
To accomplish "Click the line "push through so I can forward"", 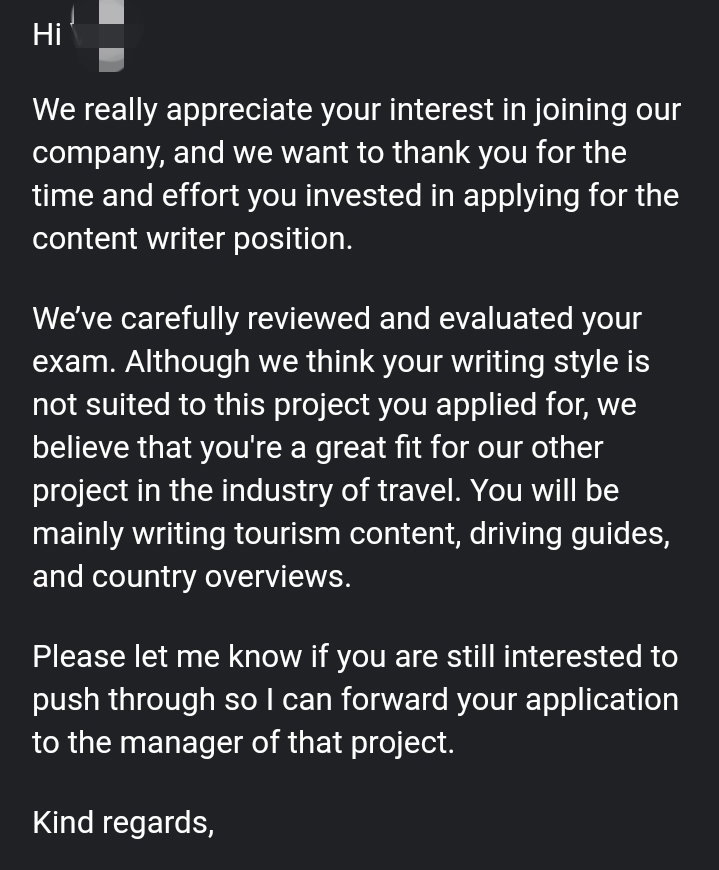I will coord(355,700).
